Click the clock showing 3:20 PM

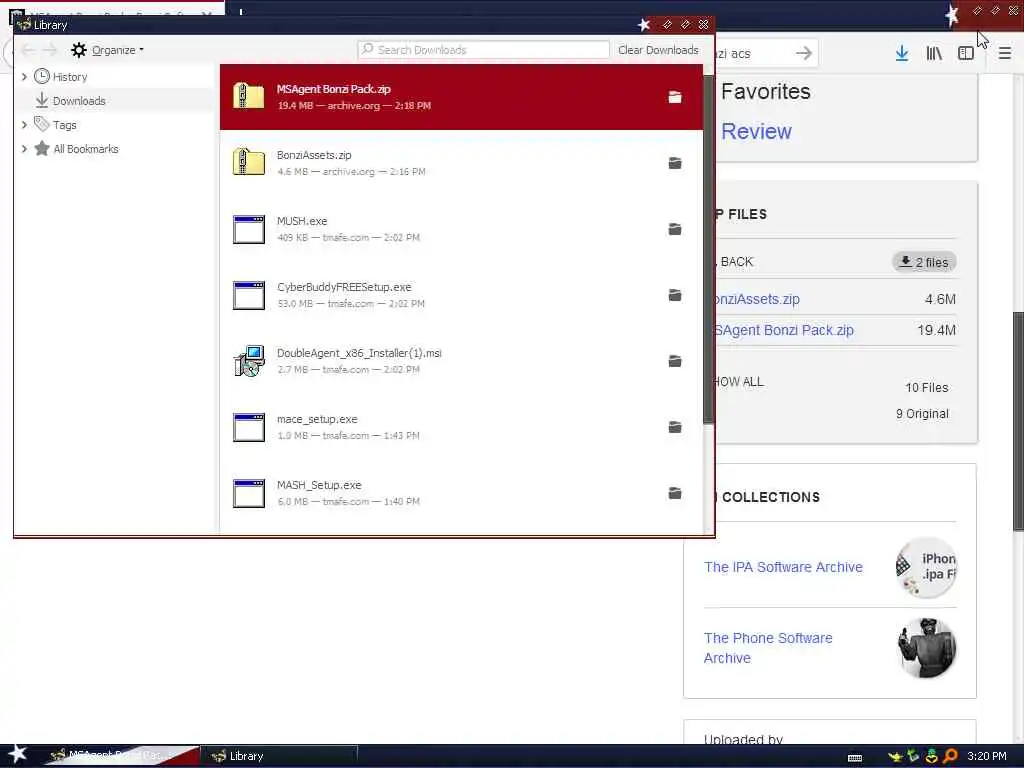(x=986, y=756)
